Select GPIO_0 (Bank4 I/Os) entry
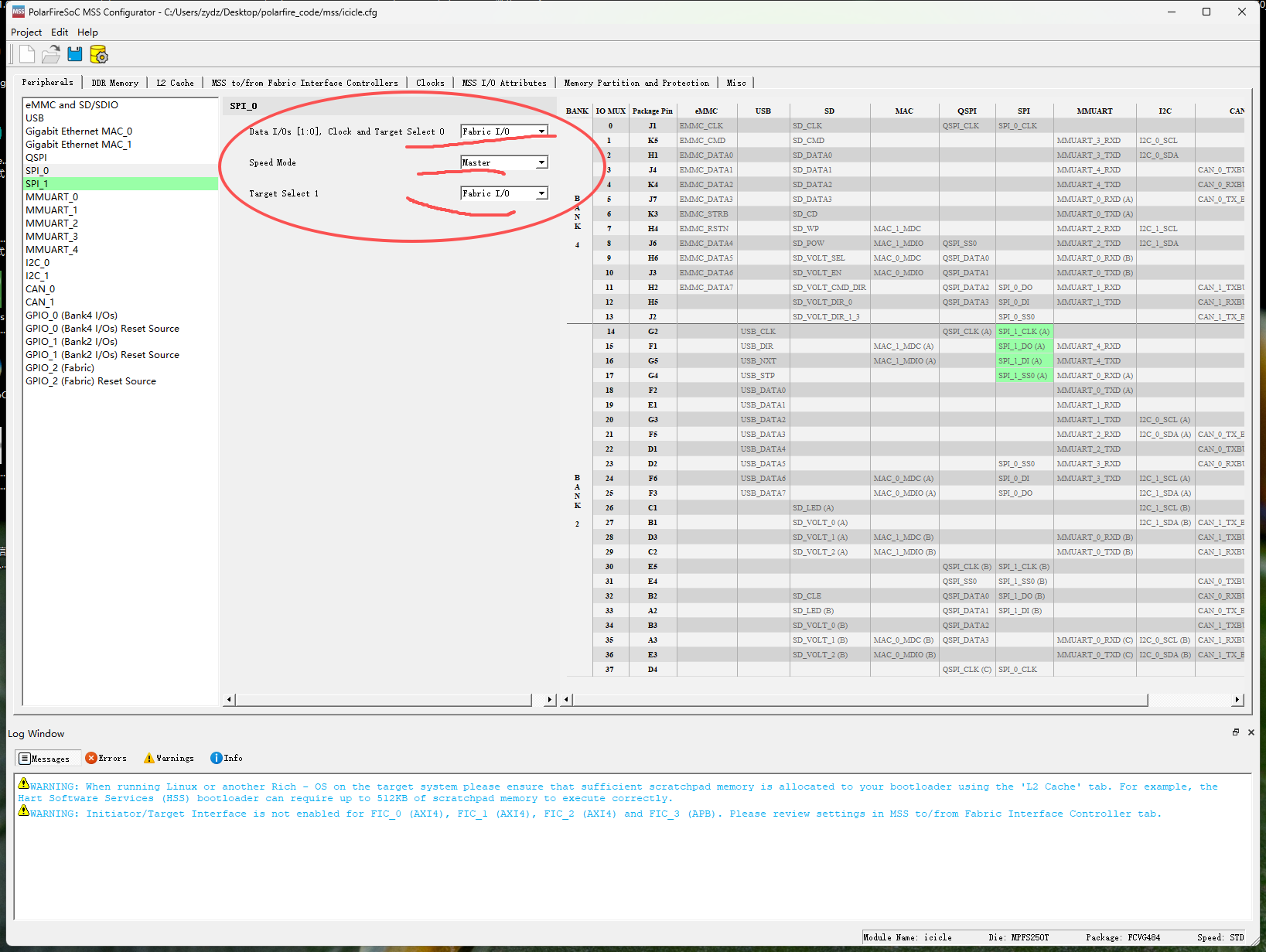 pos(121,316)
